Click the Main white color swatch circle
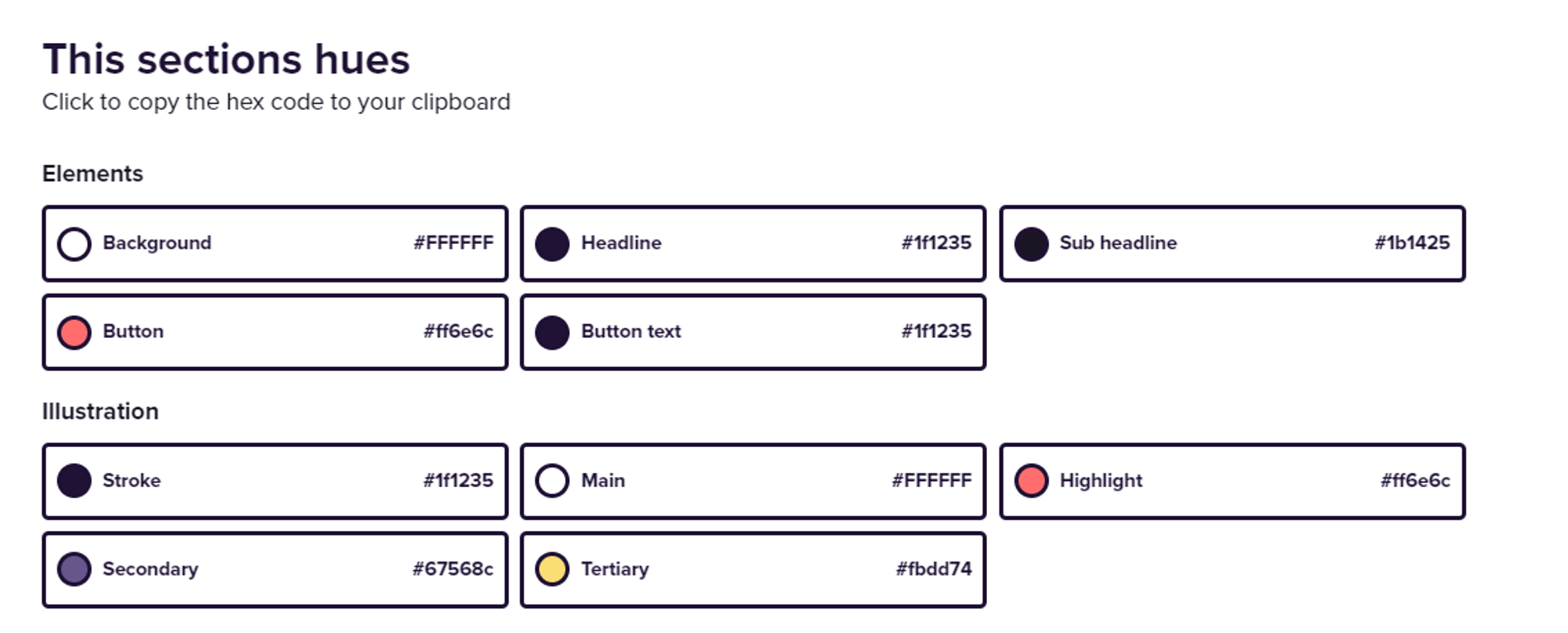This screenshot has width=1568, height=633. 552,481
